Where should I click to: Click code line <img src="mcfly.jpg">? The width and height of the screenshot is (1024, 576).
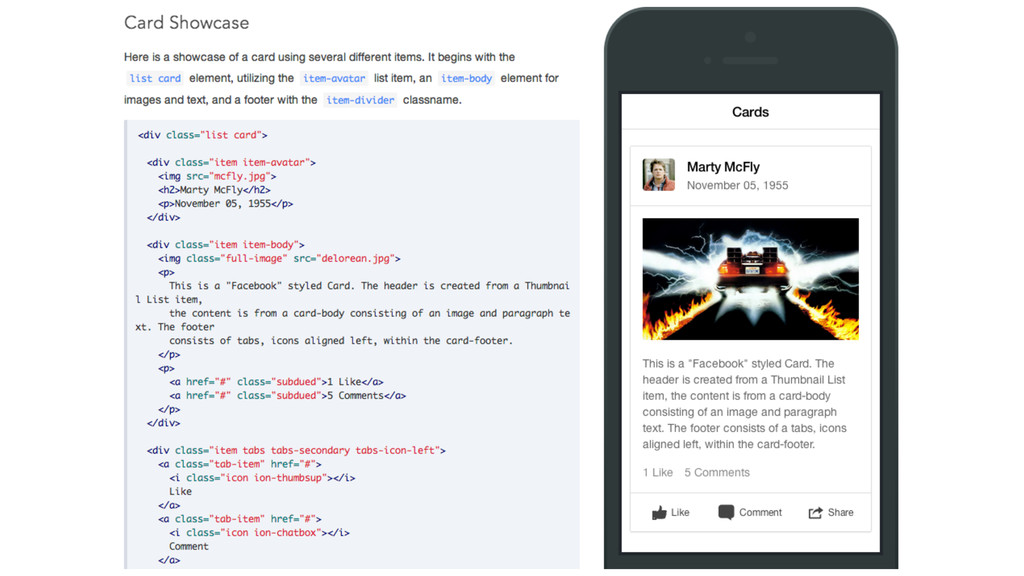pyautogui.click(x=217, y=176)
